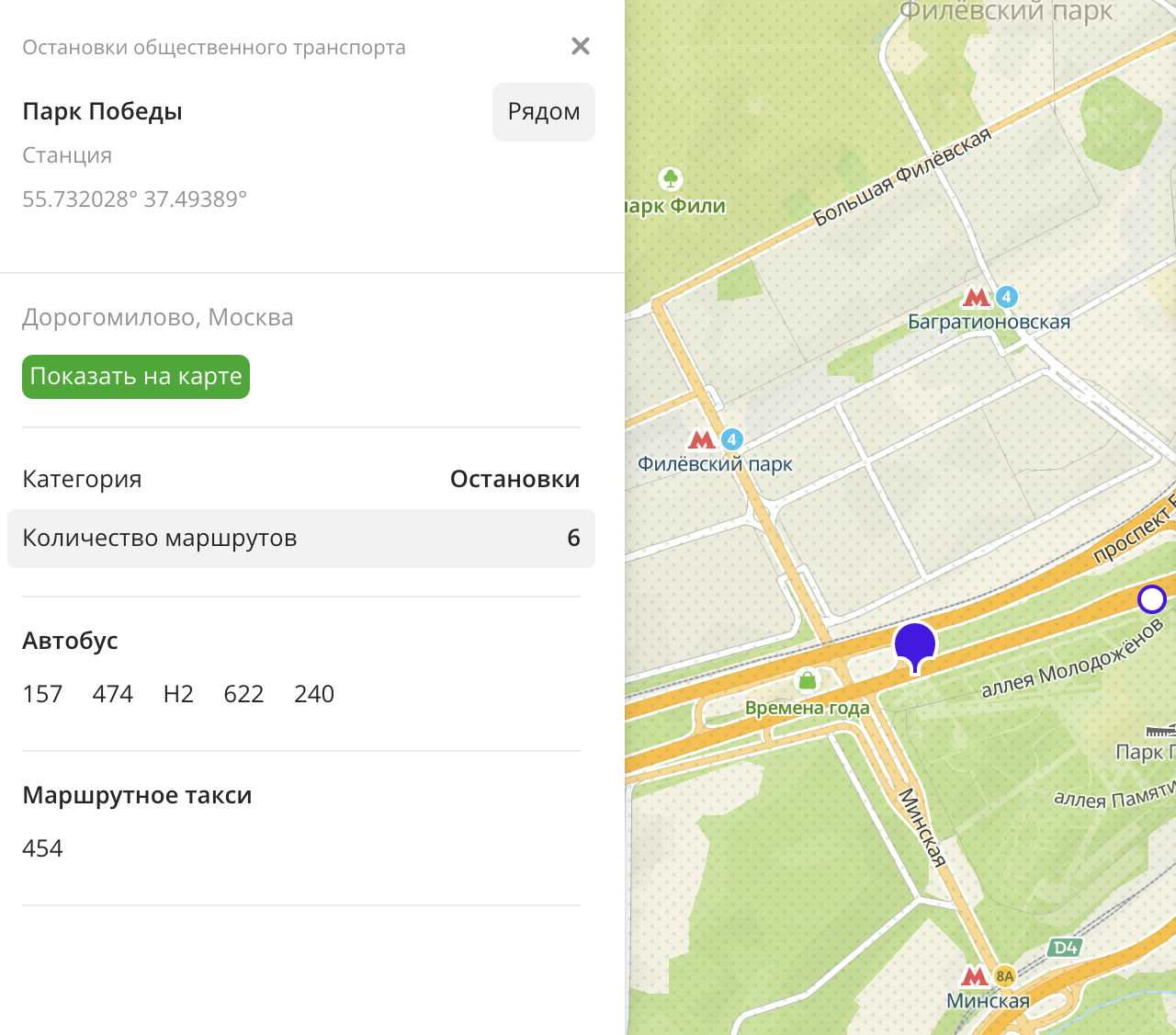Open night bus Н2 route
Viewport: 1176px width, 1035px height.
coord(178,694)
